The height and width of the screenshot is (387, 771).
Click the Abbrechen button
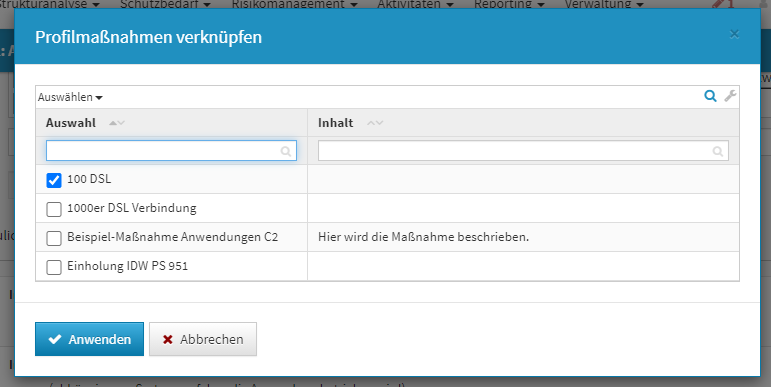point(203,339)
